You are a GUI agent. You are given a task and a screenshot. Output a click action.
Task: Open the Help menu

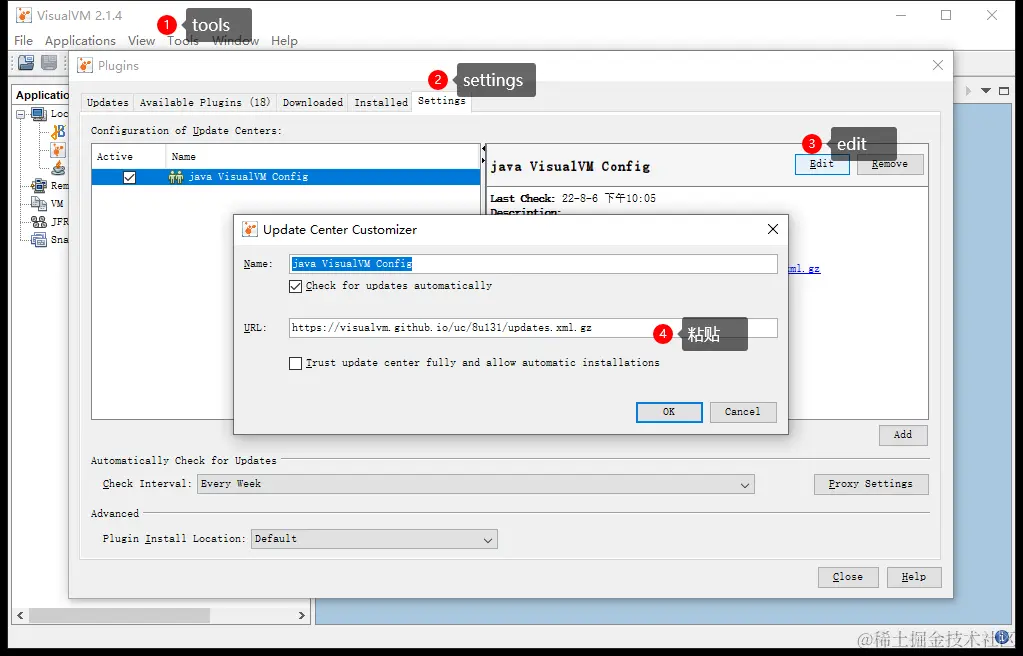[x=284, y=40]
